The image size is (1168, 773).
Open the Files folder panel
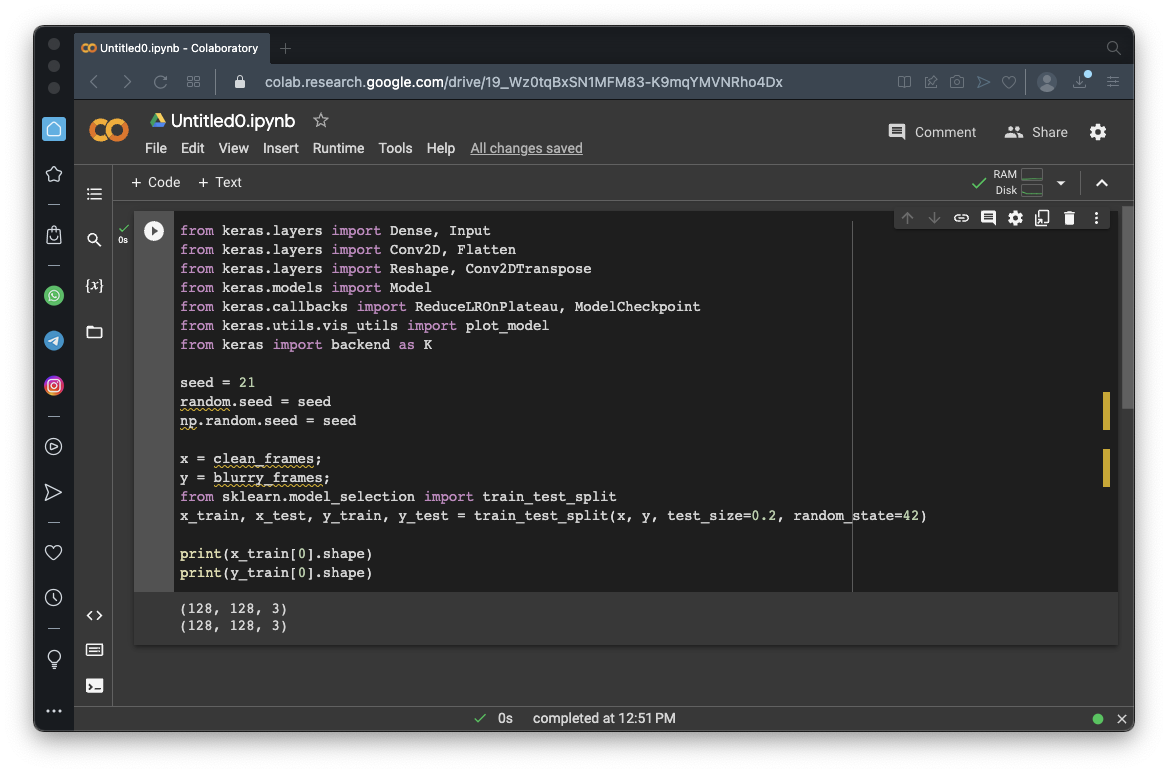pos(94,332)
